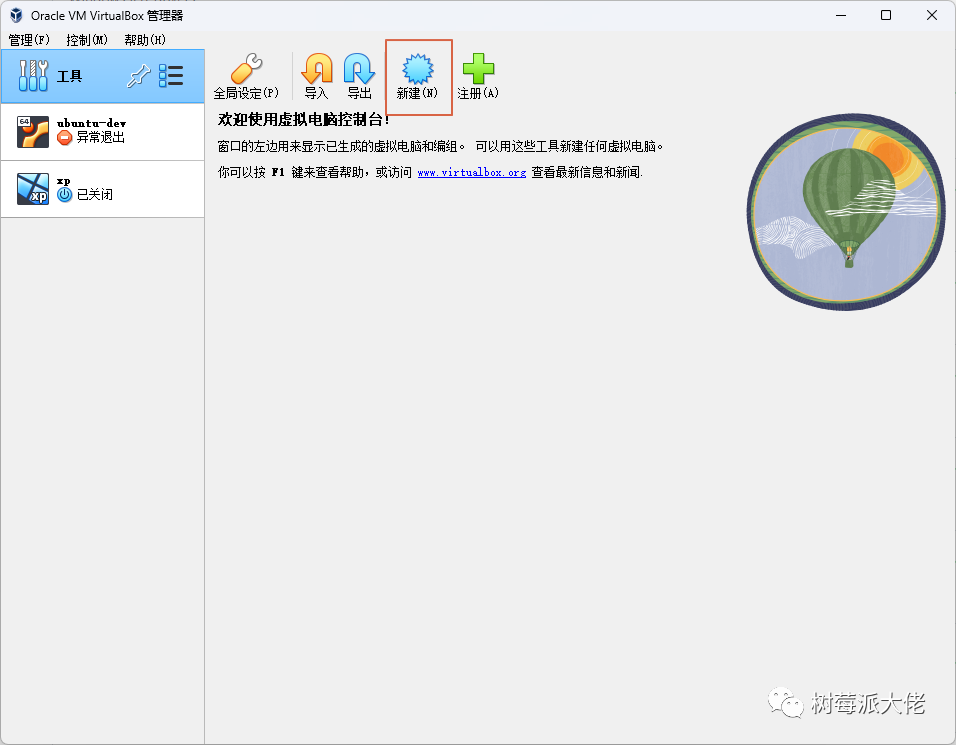Click the xp OS icon
Screen dimensions: 956x745
[x=32, y=189]
